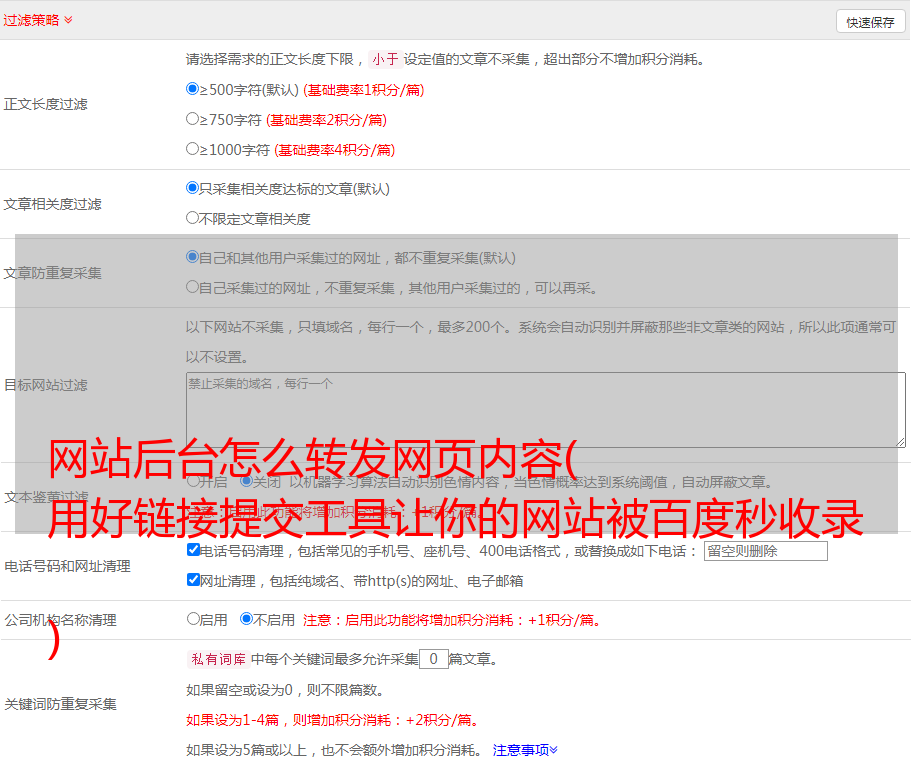
Task: Choose 自己采集过的网址 no-repeat option
Action: [193, 287]
